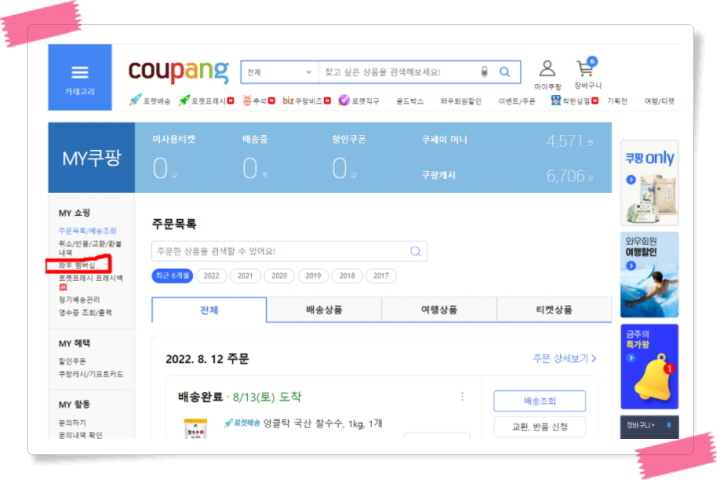The height and width of the screenshot is (480, 717).
Task: Switch to the 여행상품 tab
Action: coord(439,310)
